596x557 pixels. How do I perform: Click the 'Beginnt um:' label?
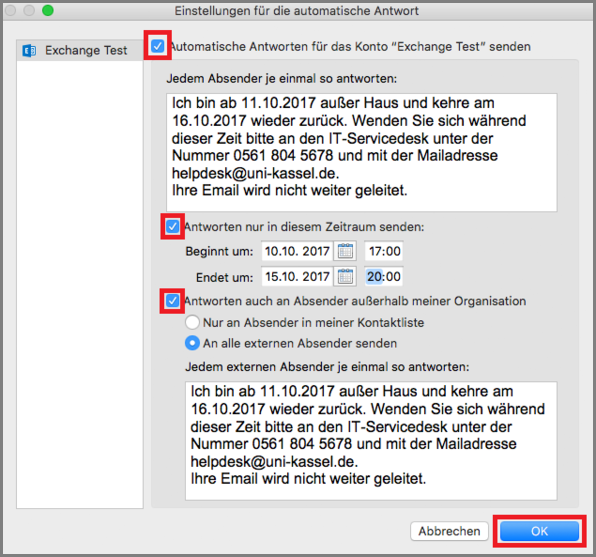[x=219, y=251]
